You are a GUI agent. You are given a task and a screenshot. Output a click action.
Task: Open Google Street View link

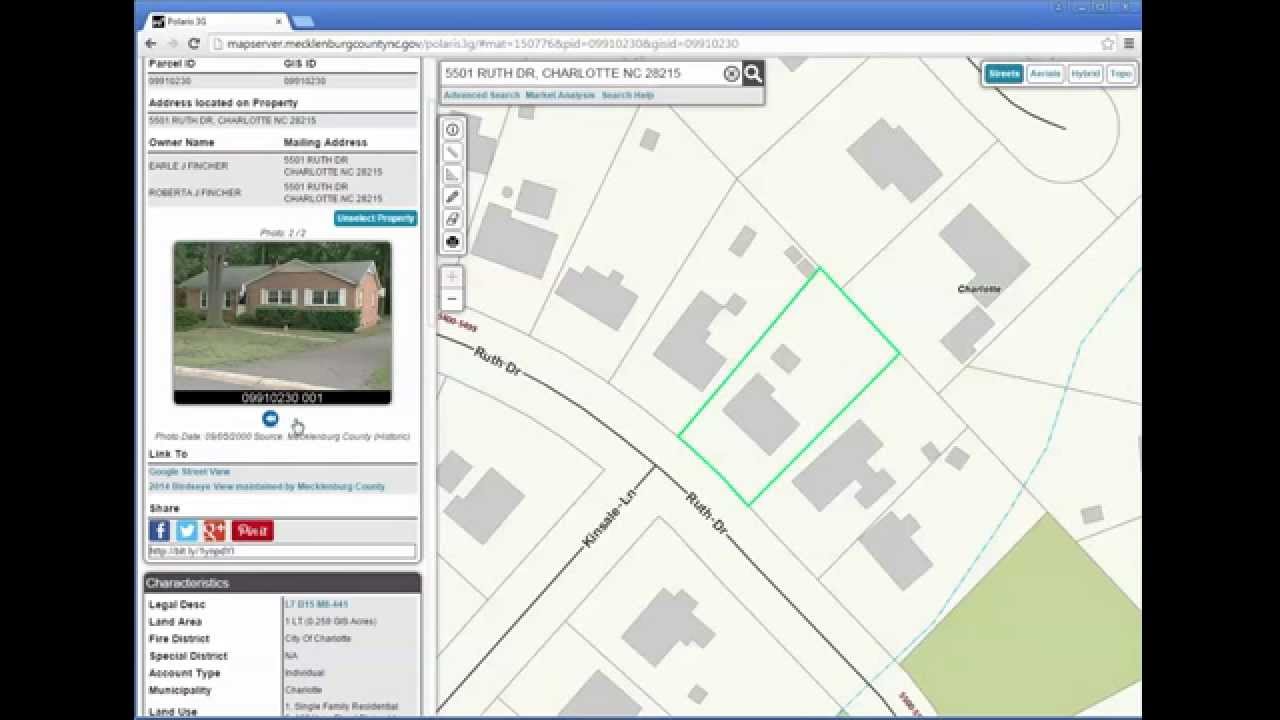coord(189,471)
